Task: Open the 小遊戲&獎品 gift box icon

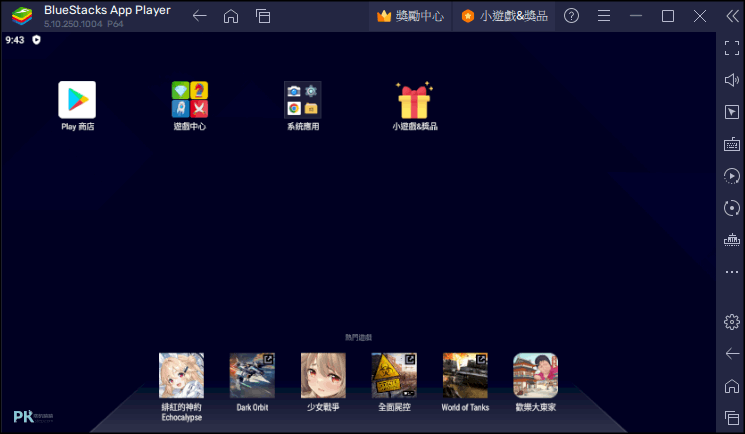Action: 414,100
